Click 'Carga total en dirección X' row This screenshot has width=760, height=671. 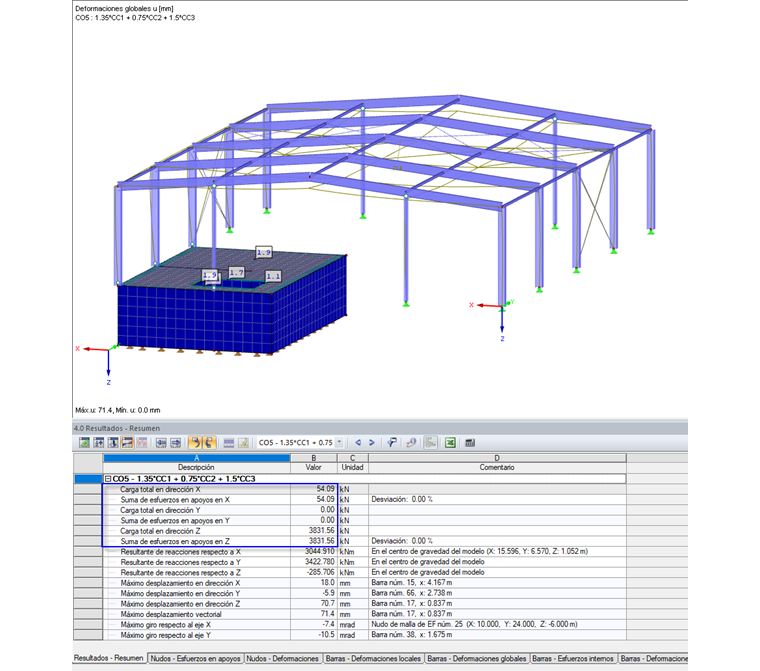click(364, 489)
